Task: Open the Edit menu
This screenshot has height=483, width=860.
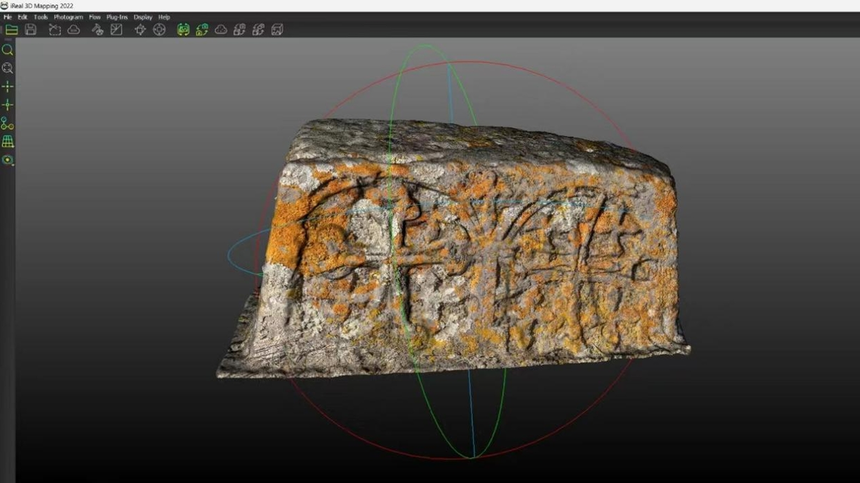Action: [22, 17]
